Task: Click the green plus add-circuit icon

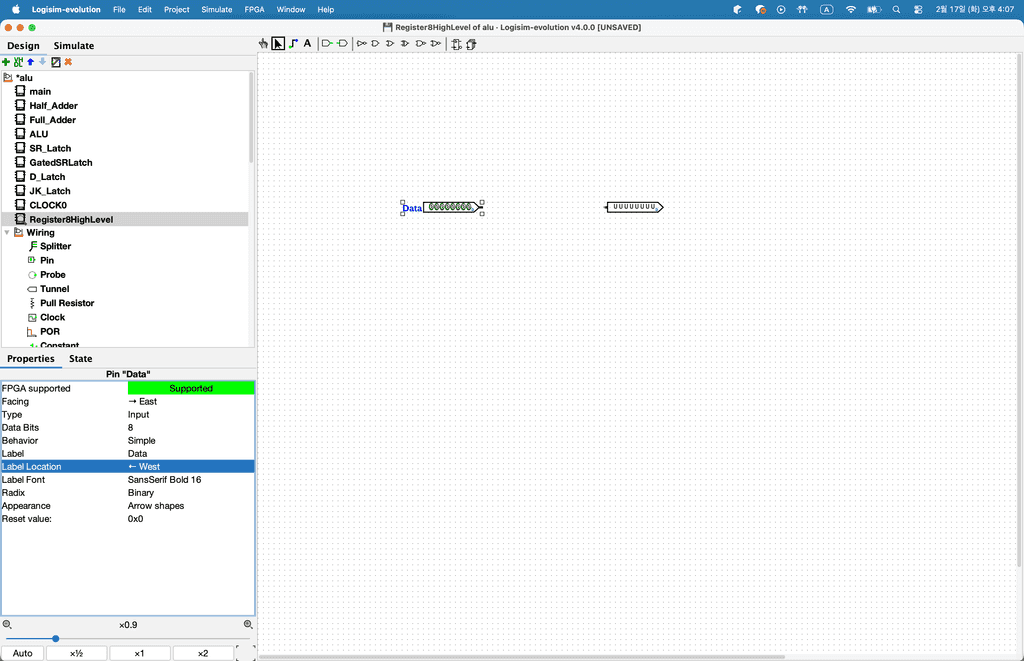Action: (x=6, y=62)
